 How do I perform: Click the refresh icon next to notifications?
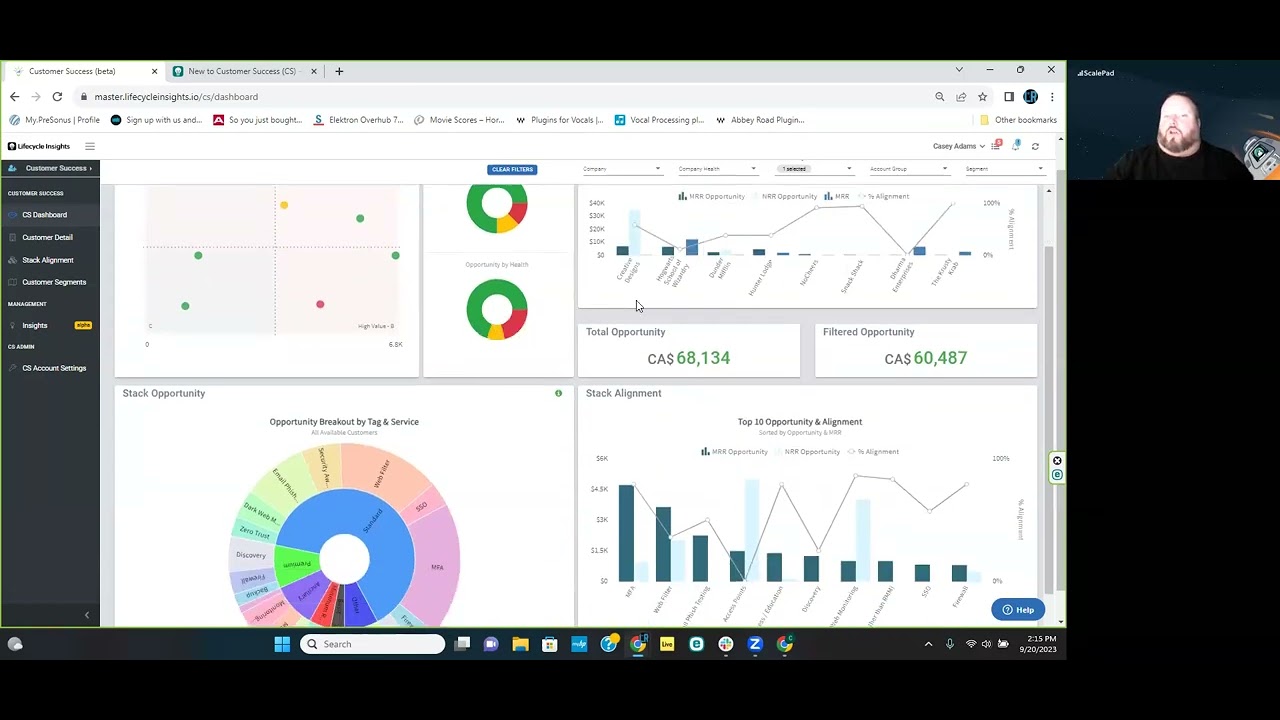pyautogui.click(x=1035, y=146)
